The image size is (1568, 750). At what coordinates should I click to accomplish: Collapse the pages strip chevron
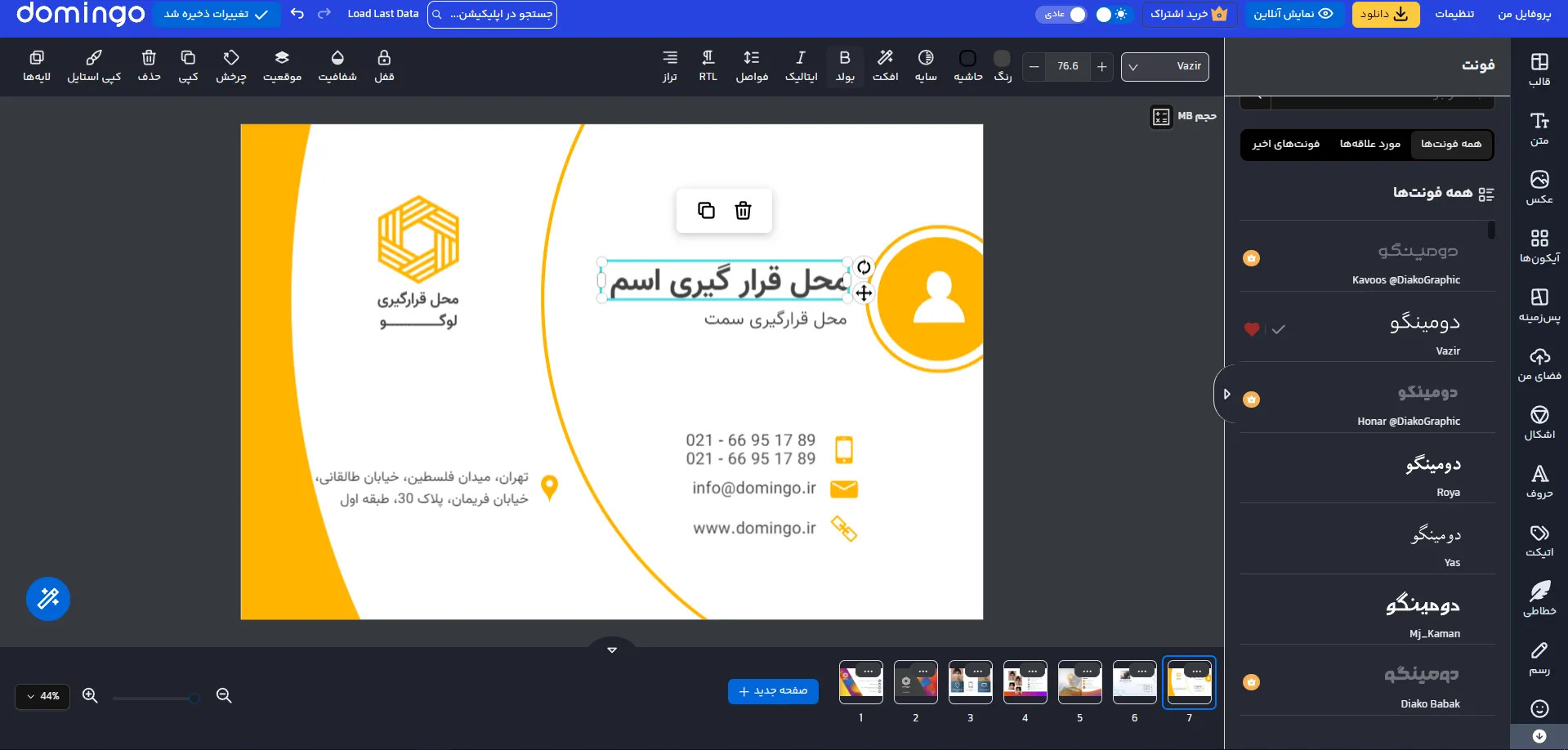click(x=612, y=650)
